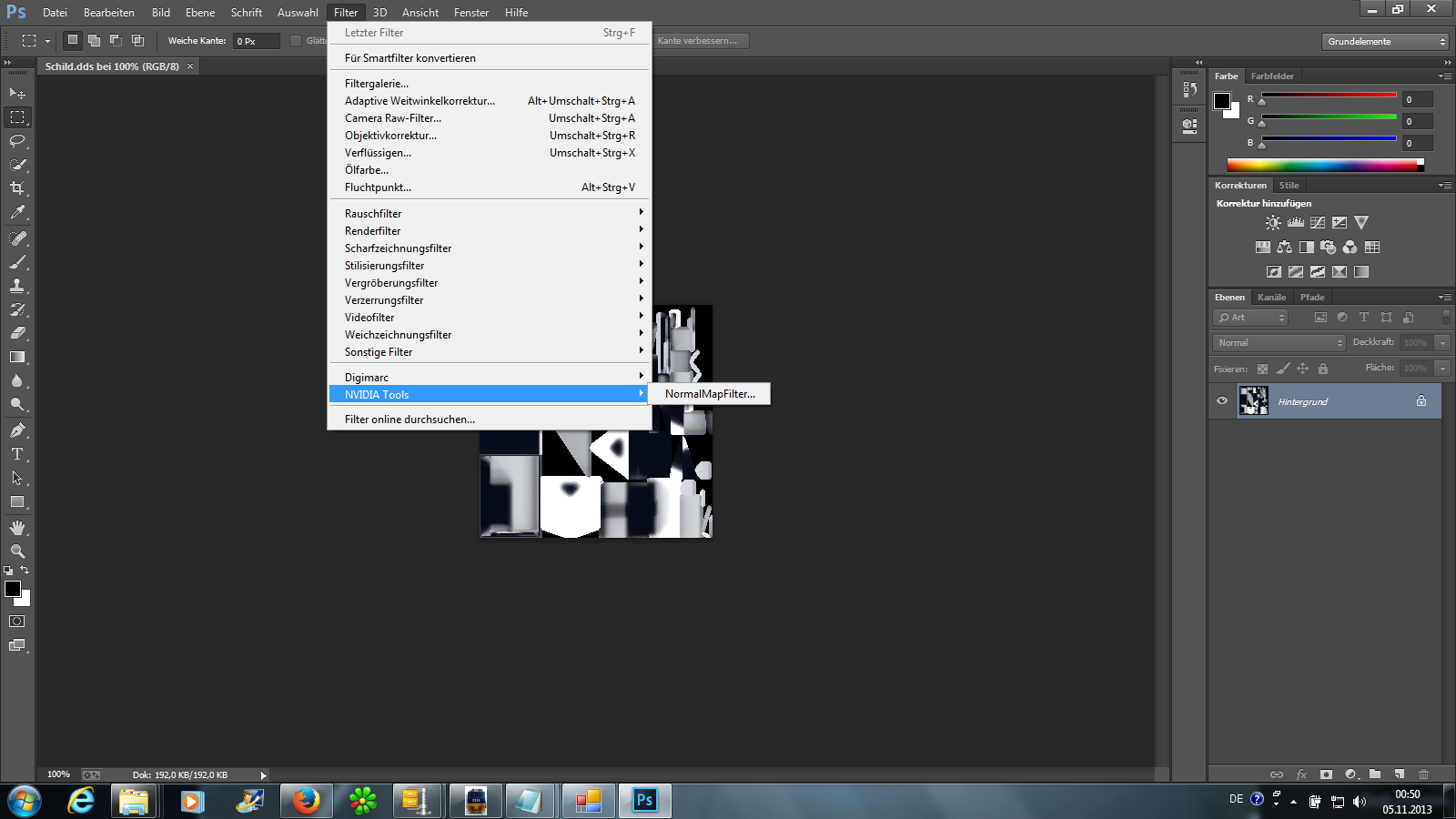This screenshot has width=1456, height=819.
Task: Delete the layer with trash icon
Action: (x=1424, y=774)
